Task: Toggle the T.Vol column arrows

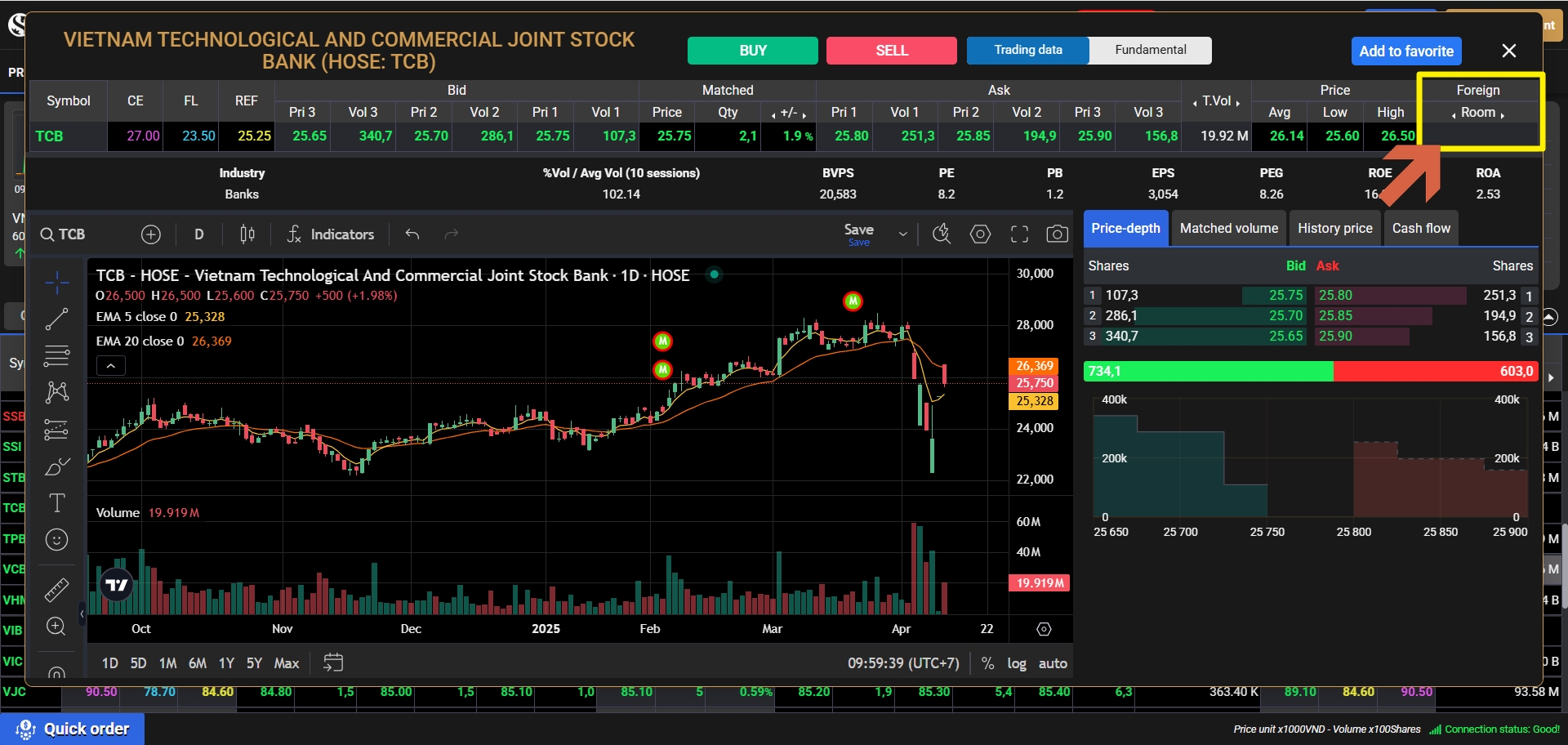Action: (x=1217, y=101)
